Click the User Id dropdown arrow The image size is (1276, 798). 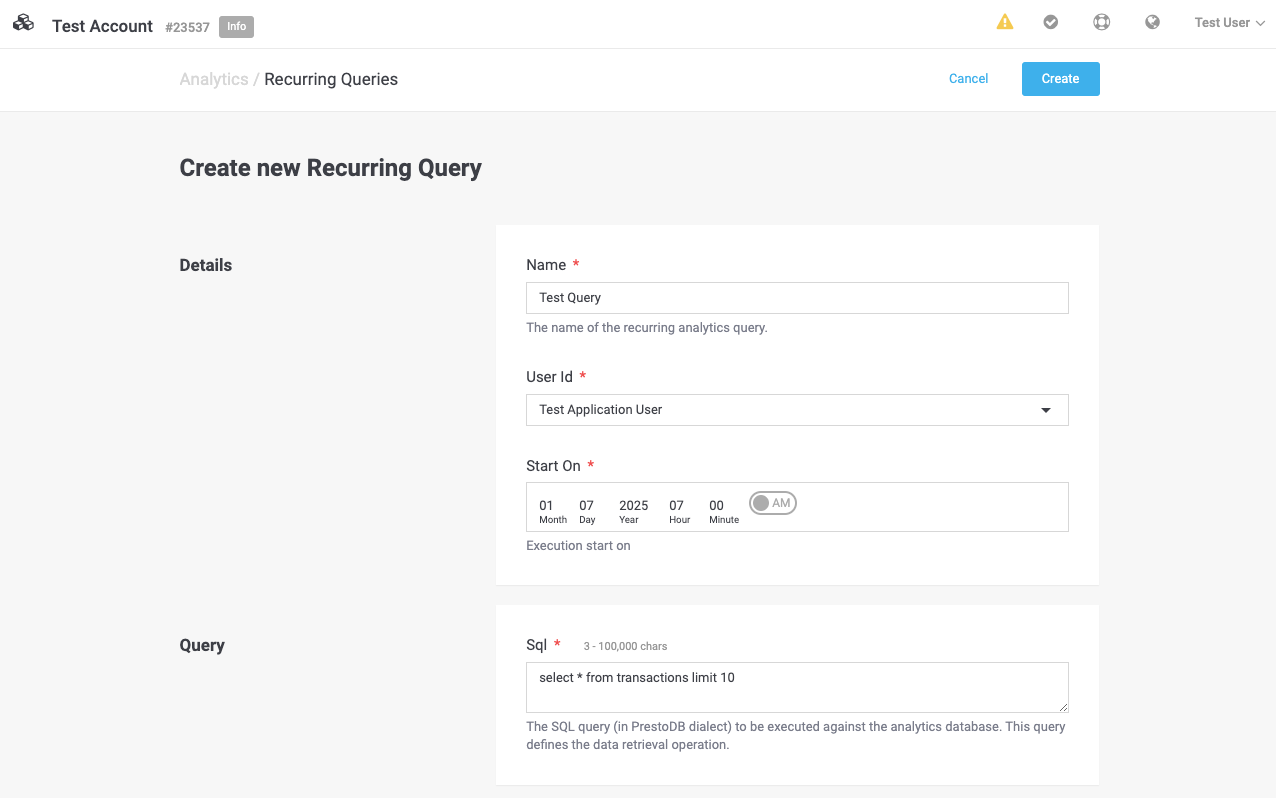[x=1046, y=409]
